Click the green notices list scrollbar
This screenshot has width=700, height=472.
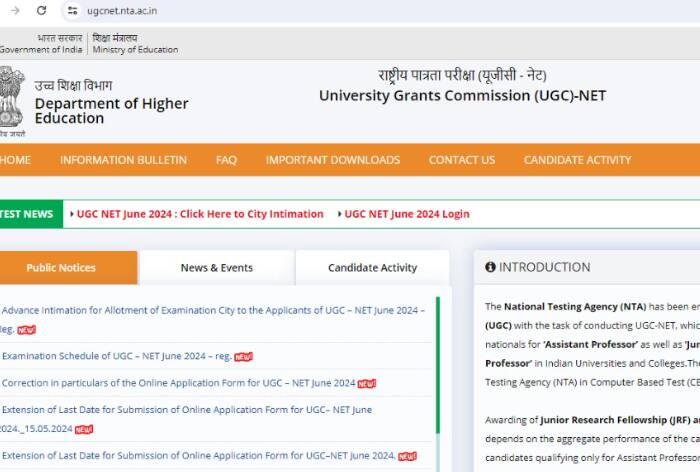click(x=438, y=365)
